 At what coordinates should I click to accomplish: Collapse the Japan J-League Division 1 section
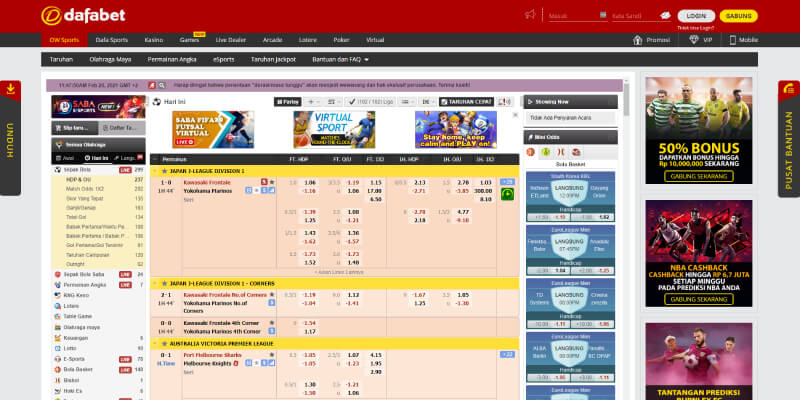(155, 171)
